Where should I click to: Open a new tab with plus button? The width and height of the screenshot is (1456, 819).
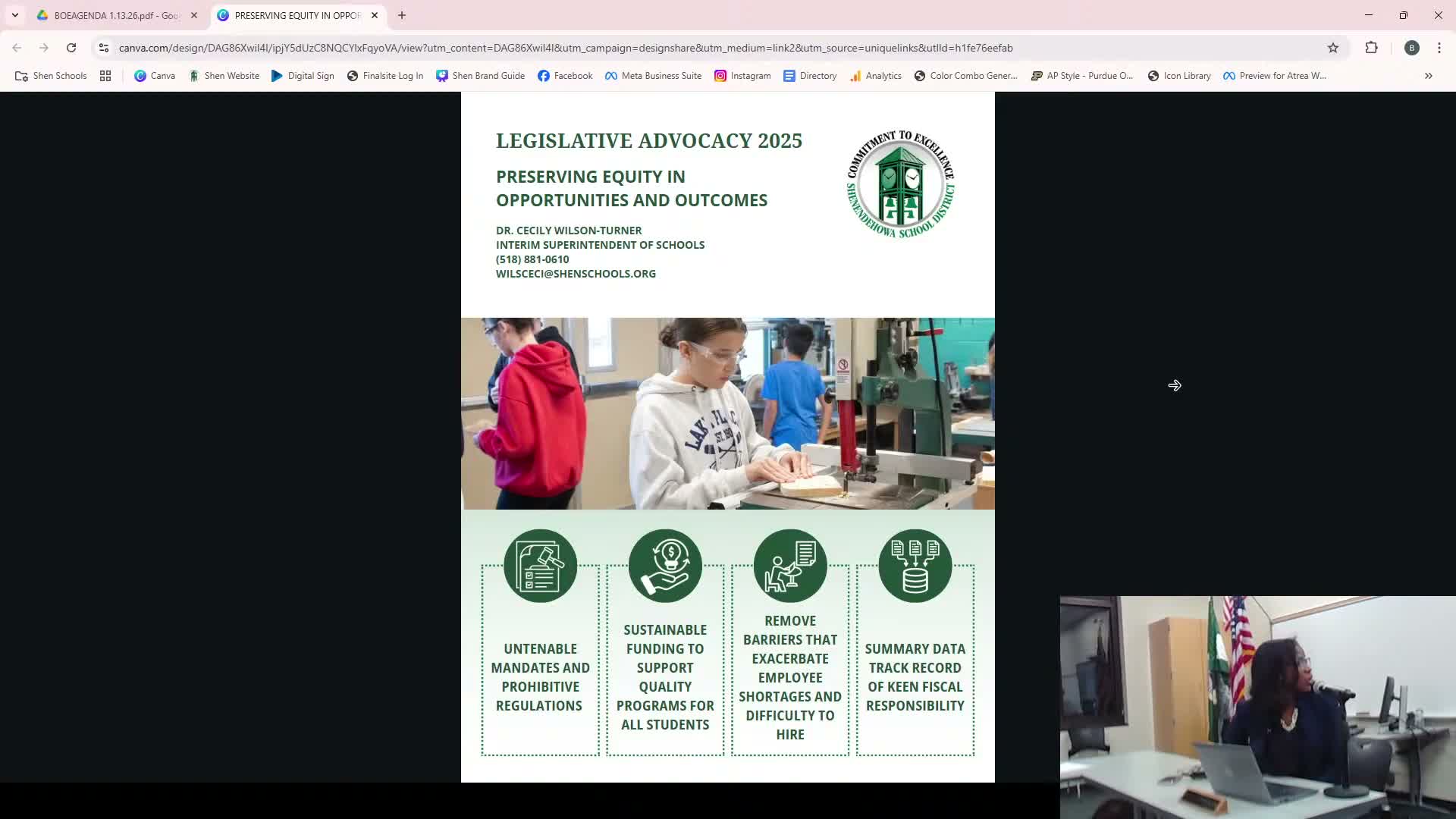(x=402, y=15)
